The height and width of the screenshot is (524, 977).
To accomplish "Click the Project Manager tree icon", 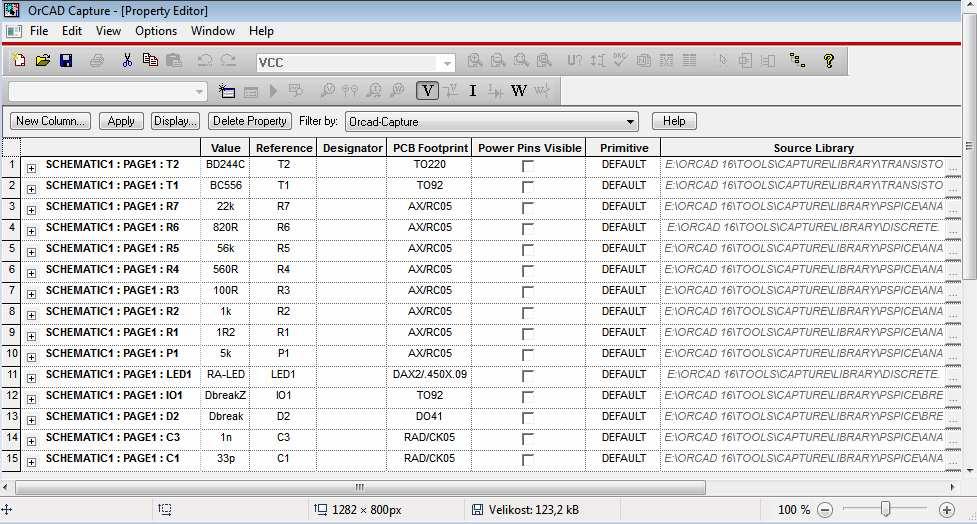I will (x=797, y=60).
